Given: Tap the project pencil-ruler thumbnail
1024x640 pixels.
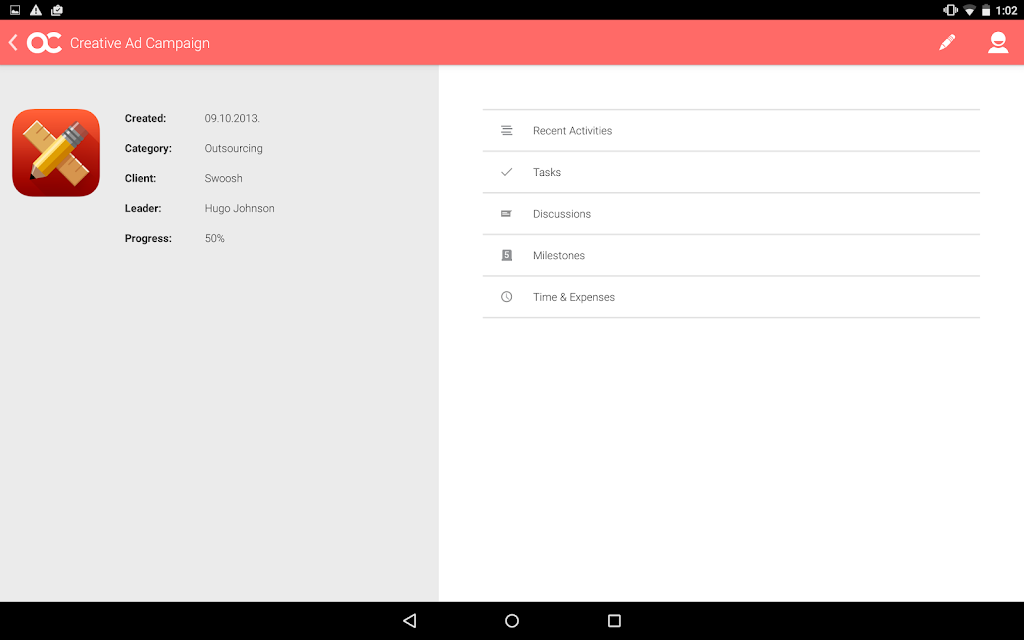Looking at the screenshot, I should click(x=56, y=153).
